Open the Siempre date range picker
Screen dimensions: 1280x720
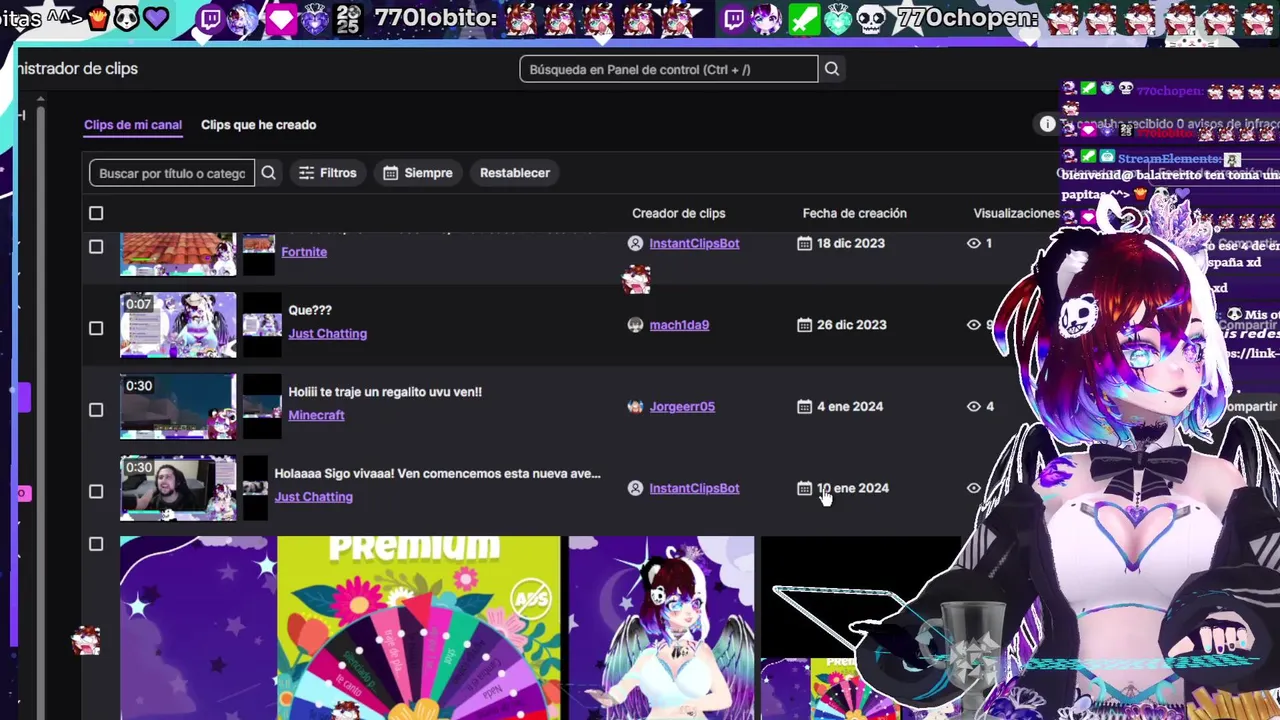(418, 173)
